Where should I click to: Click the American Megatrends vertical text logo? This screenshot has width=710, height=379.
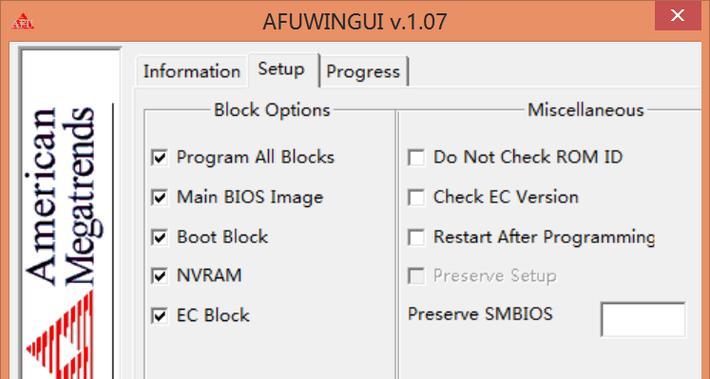coord(60,196)
